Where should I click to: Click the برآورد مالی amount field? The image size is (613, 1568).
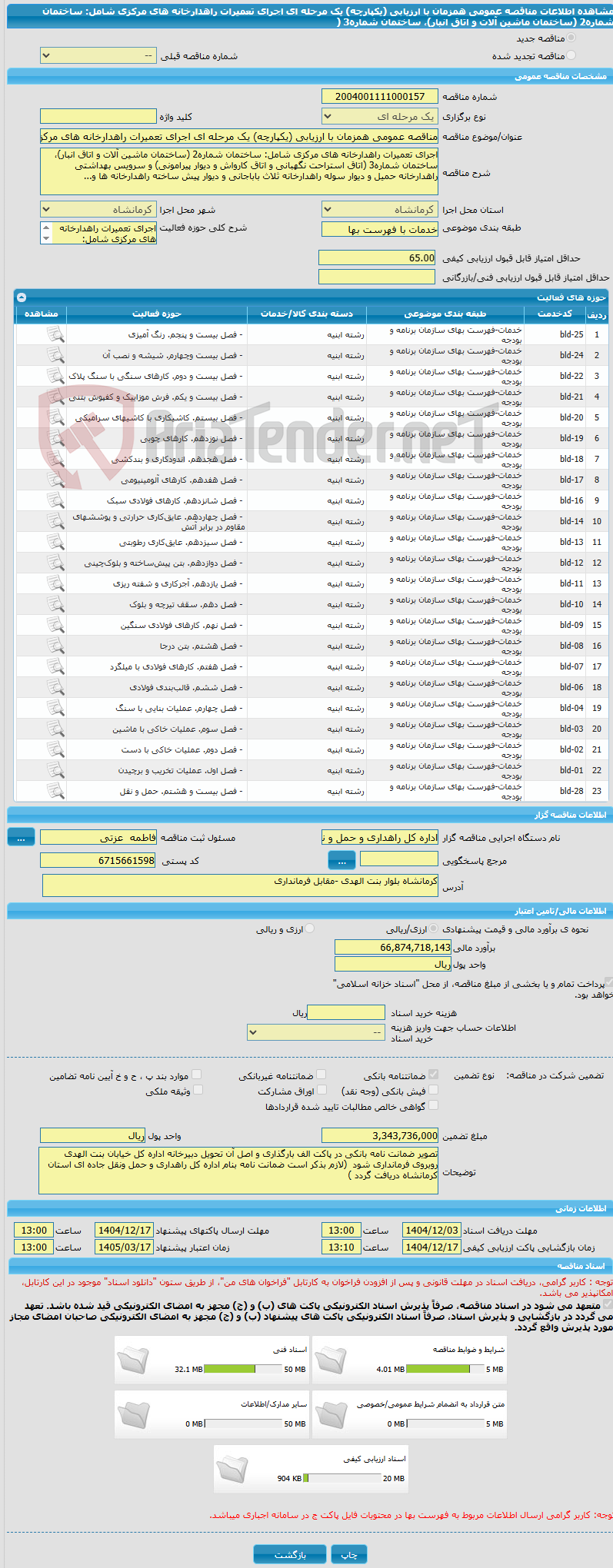[393, 947]
